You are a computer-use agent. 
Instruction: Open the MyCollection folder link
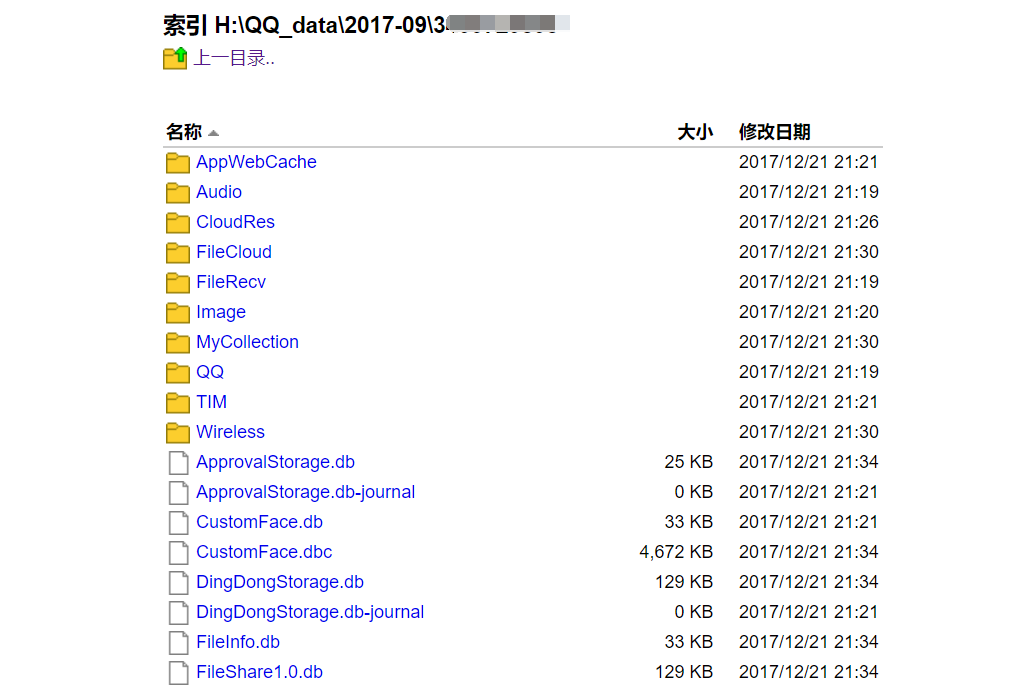(247, 342)
